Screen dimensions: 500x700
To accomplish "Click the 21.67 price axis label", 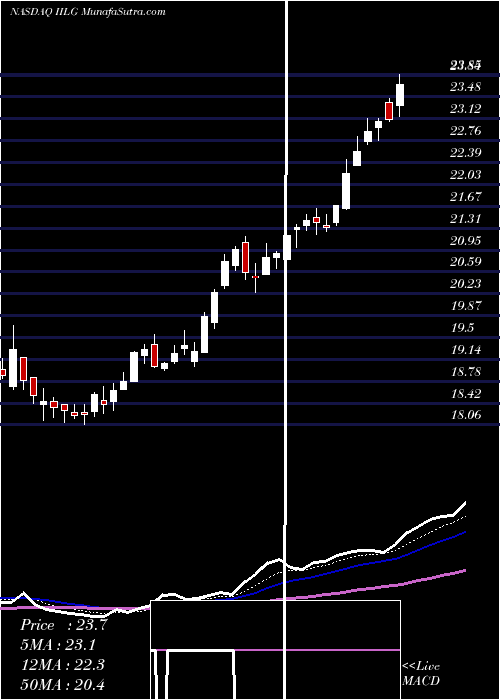I will (466, 197).
